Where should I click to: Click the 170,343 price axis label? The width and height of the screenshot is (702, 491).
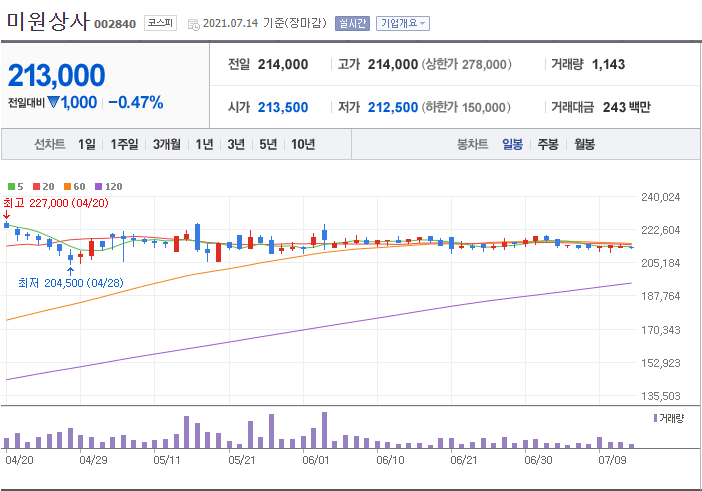click(660, 330)
